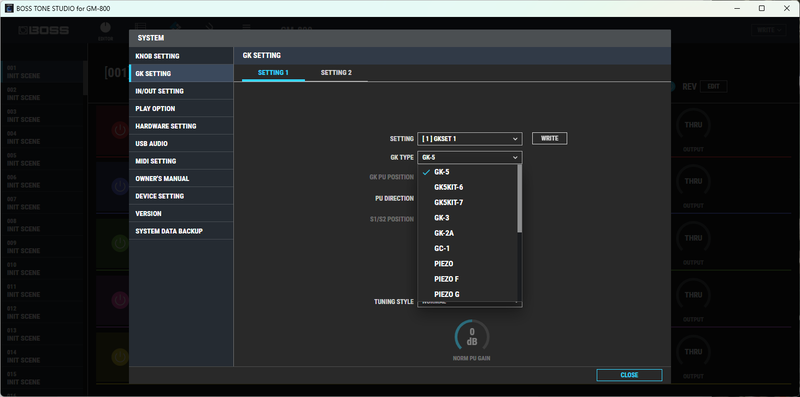Switch to the SETTING 1 tab
Screen dimensions: 800x397
273,73
